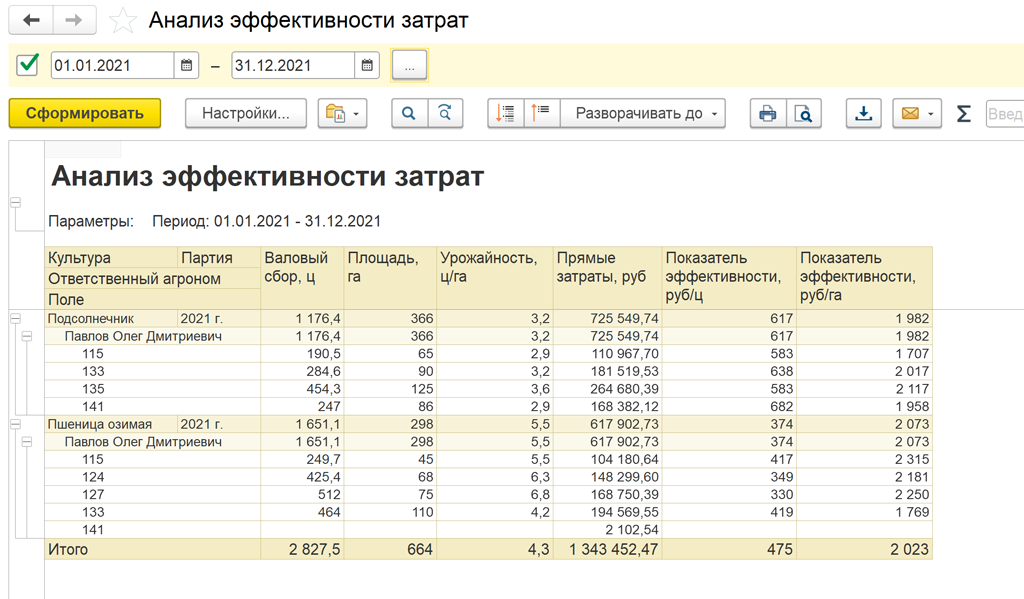Click the Сформировать button
The image size is (1024, 599).
pyautogui.click(x=85, y=114)
